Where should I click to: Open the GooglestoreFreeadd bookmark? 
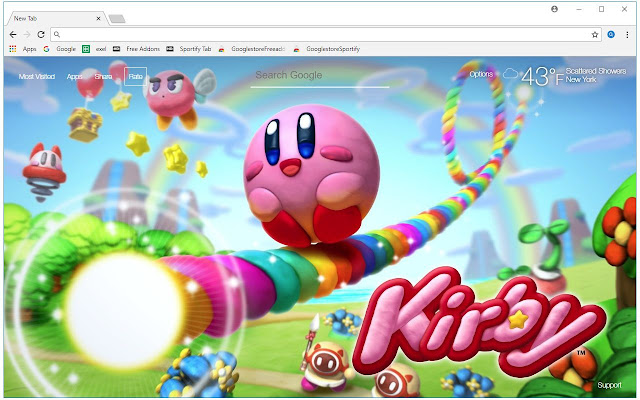(x=251, y=49)
